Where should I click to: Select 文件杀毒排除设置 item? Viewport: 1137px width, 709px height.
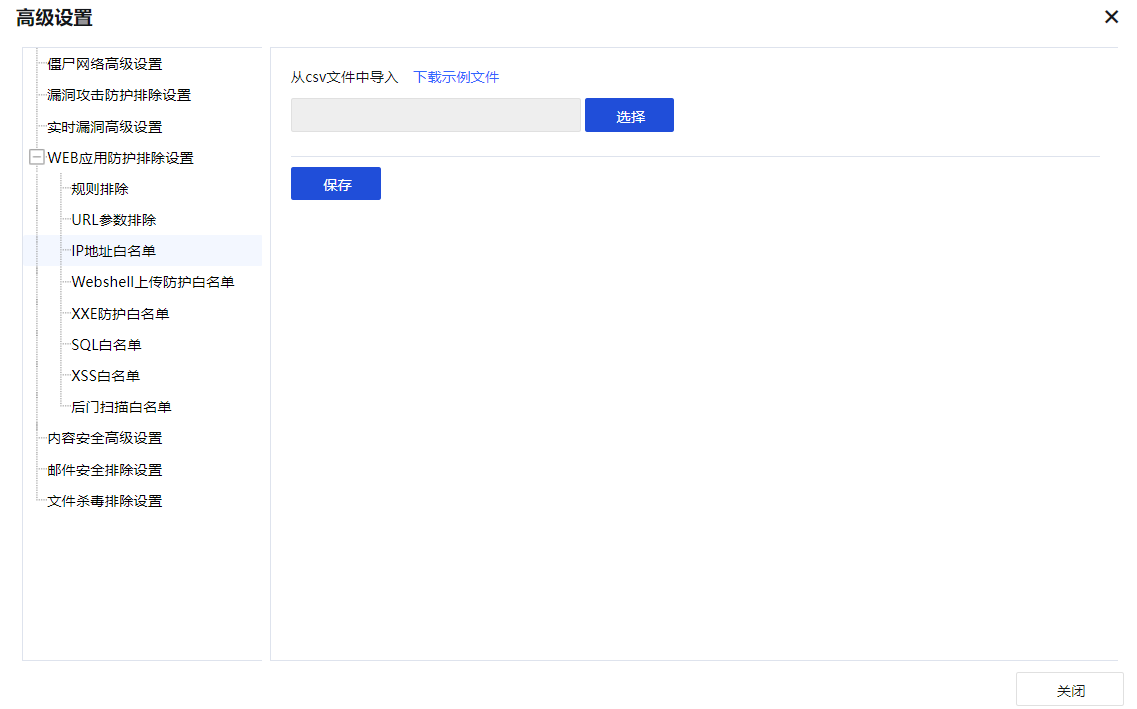coord(104,501)
